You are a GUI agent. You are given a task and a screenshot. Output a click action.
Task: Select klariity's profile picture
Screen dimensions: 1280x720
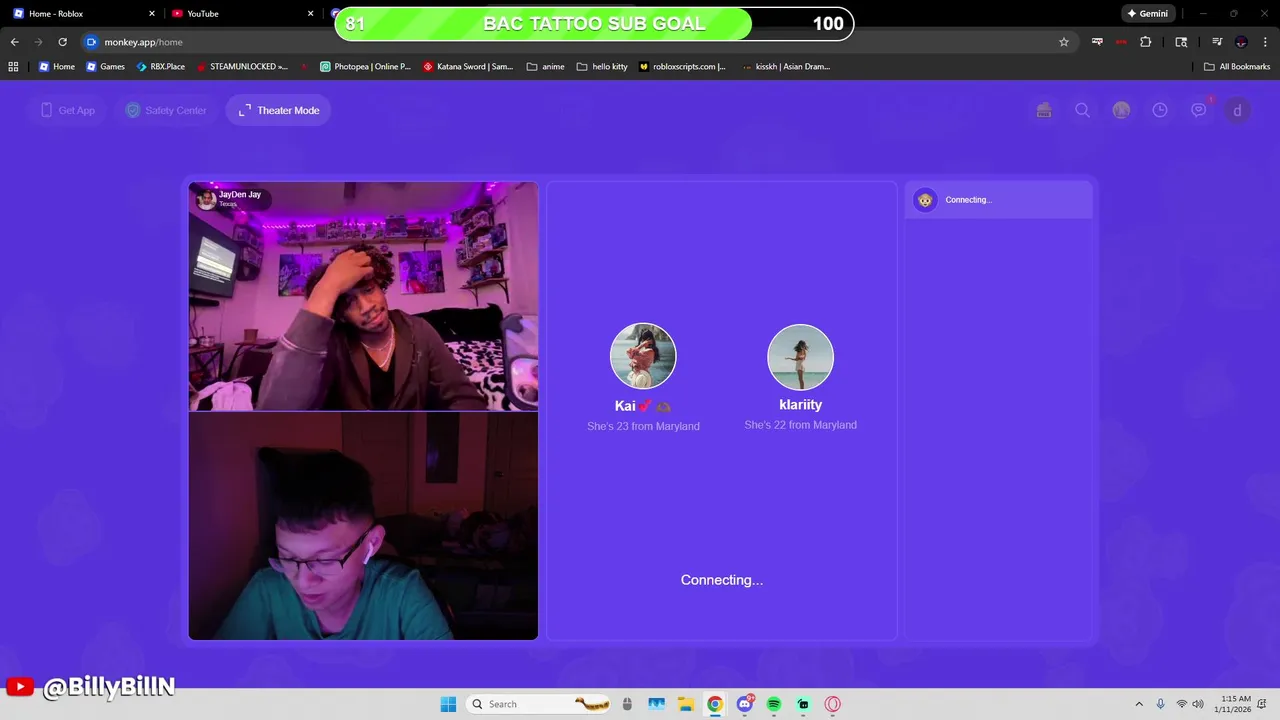(x=800, y=357)
